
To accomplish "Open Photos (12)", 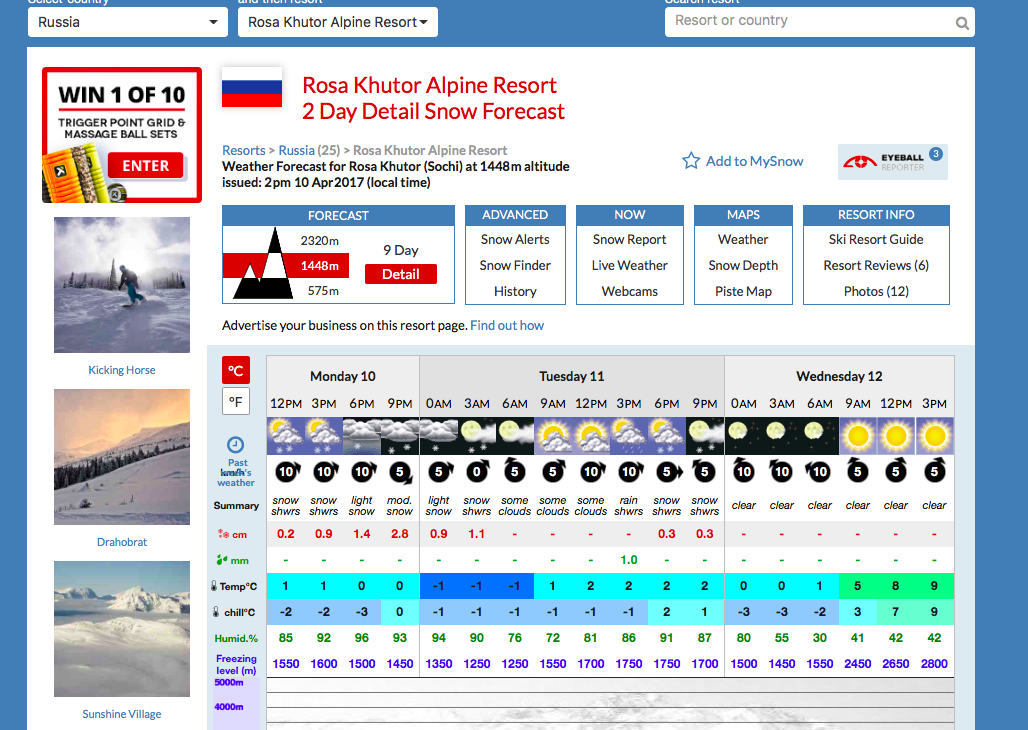I will [x=876, y=291].
